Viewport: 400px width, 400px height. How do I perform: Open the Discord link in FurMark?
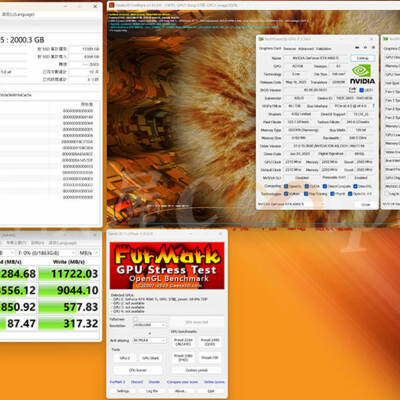coord(137,382)
